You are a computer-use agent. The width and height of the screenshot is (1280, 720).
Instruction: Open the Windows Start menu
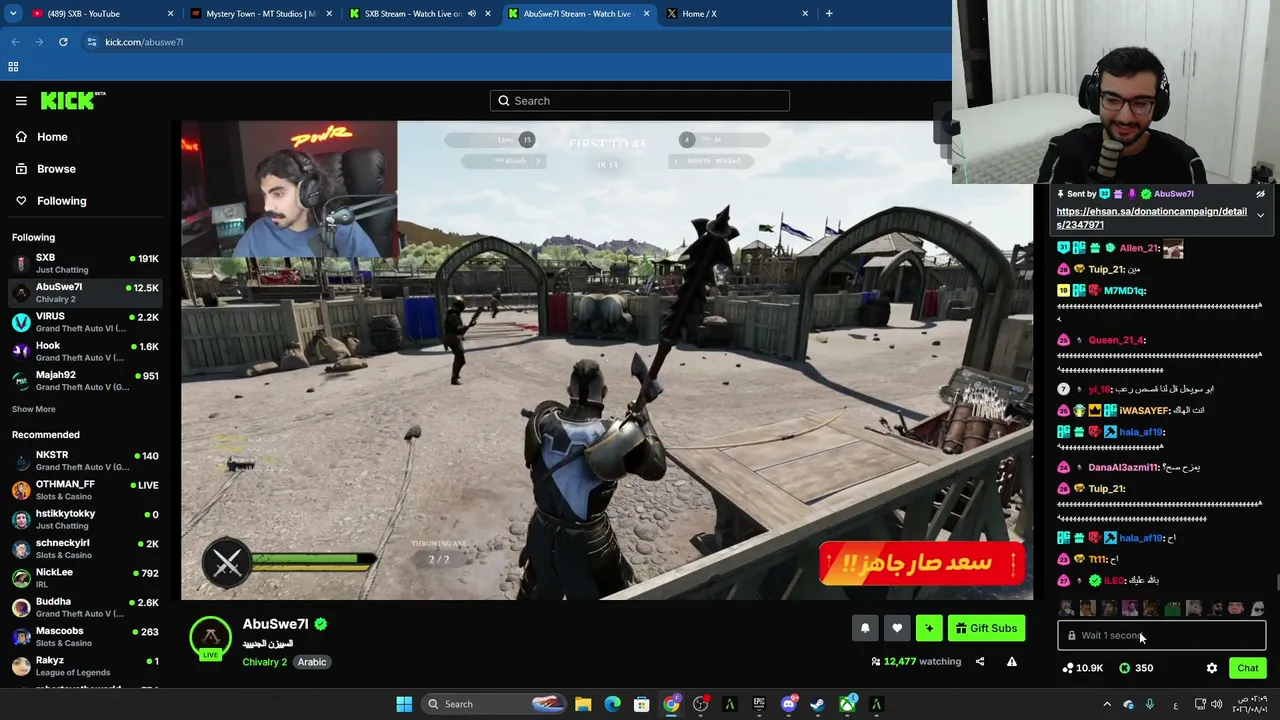(x=404, y=704)
